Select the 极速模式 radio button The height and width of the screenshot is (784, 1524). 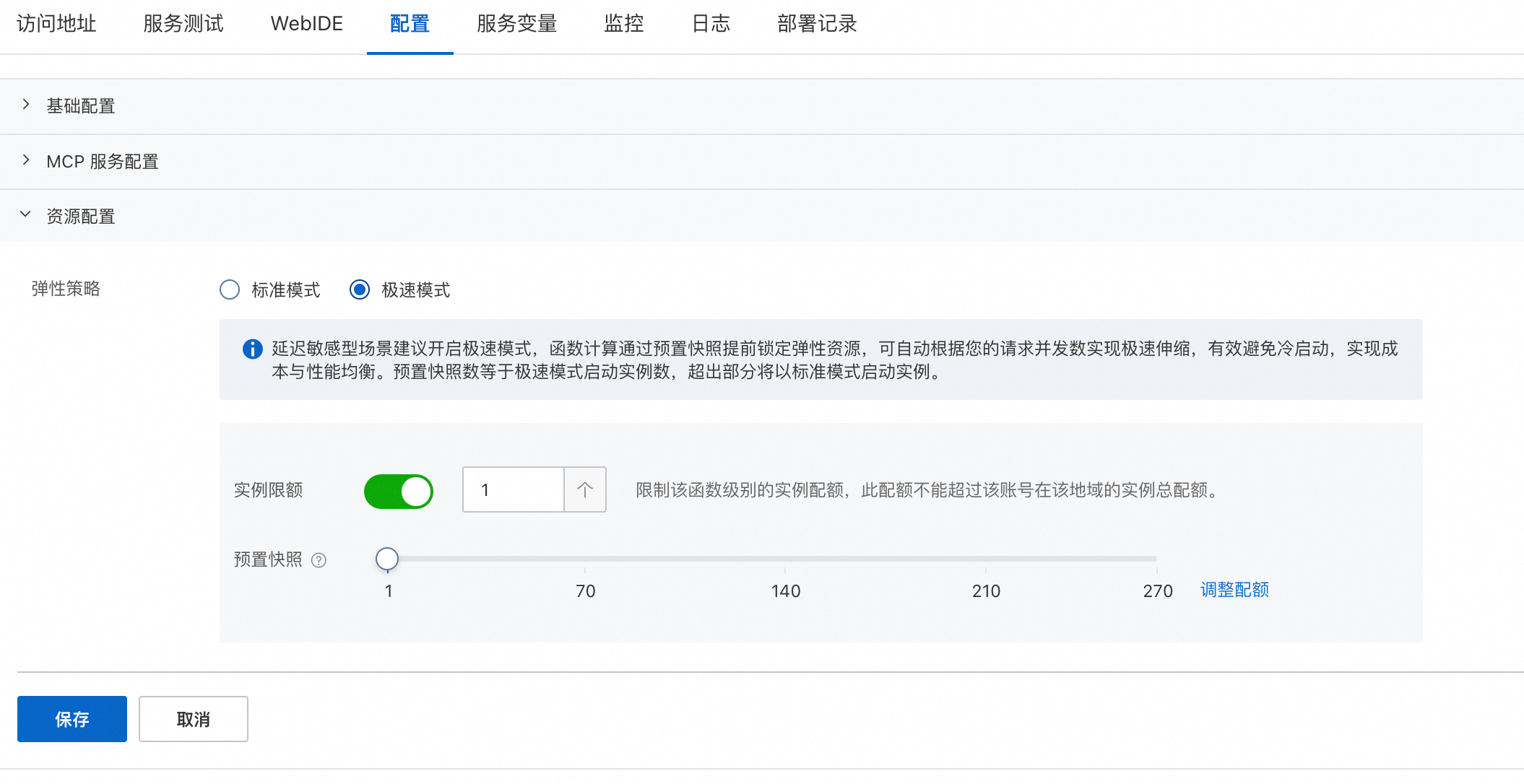360,289
